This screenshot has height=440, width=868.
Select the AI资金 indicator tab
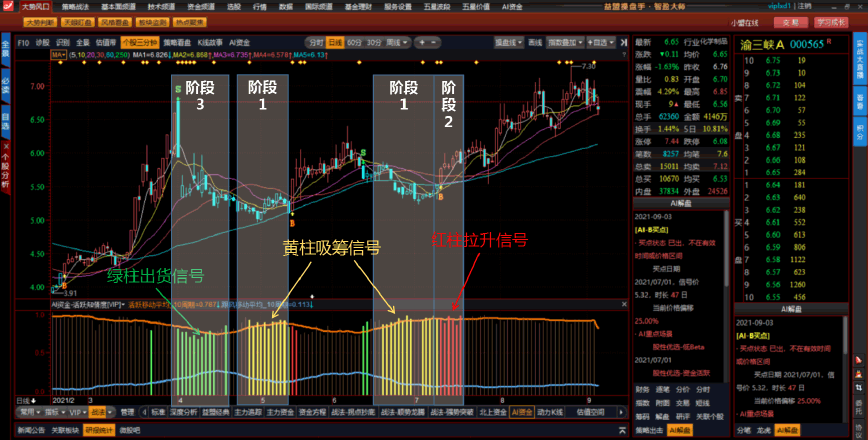tap(521, 412)
